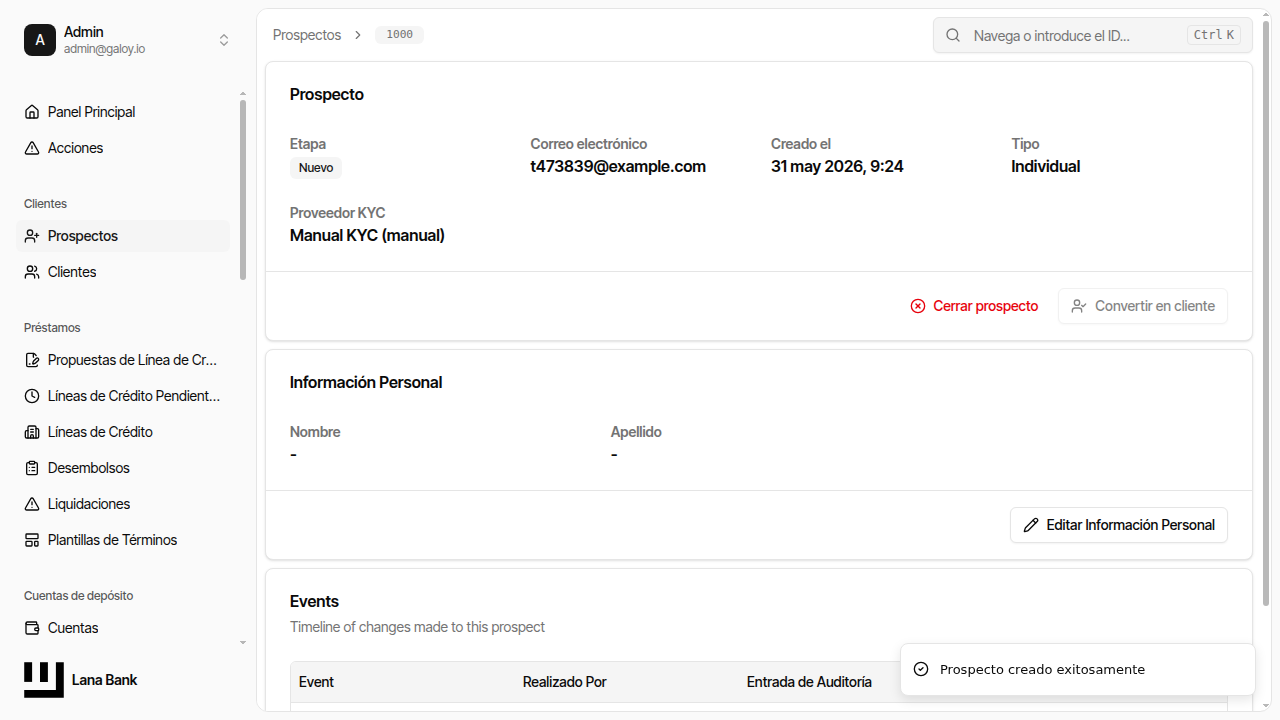Click the Propuestas de Línea de Crédito icon
The height and width of the screenshot is (720, 1280).
pos(32,360)
